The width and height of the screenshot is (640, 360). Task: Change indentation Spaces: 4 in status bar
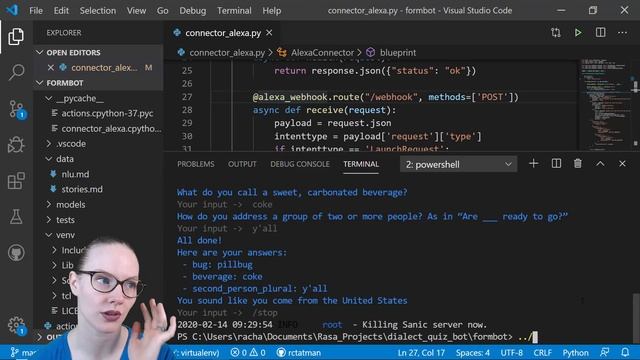click(x=473, y=352)
